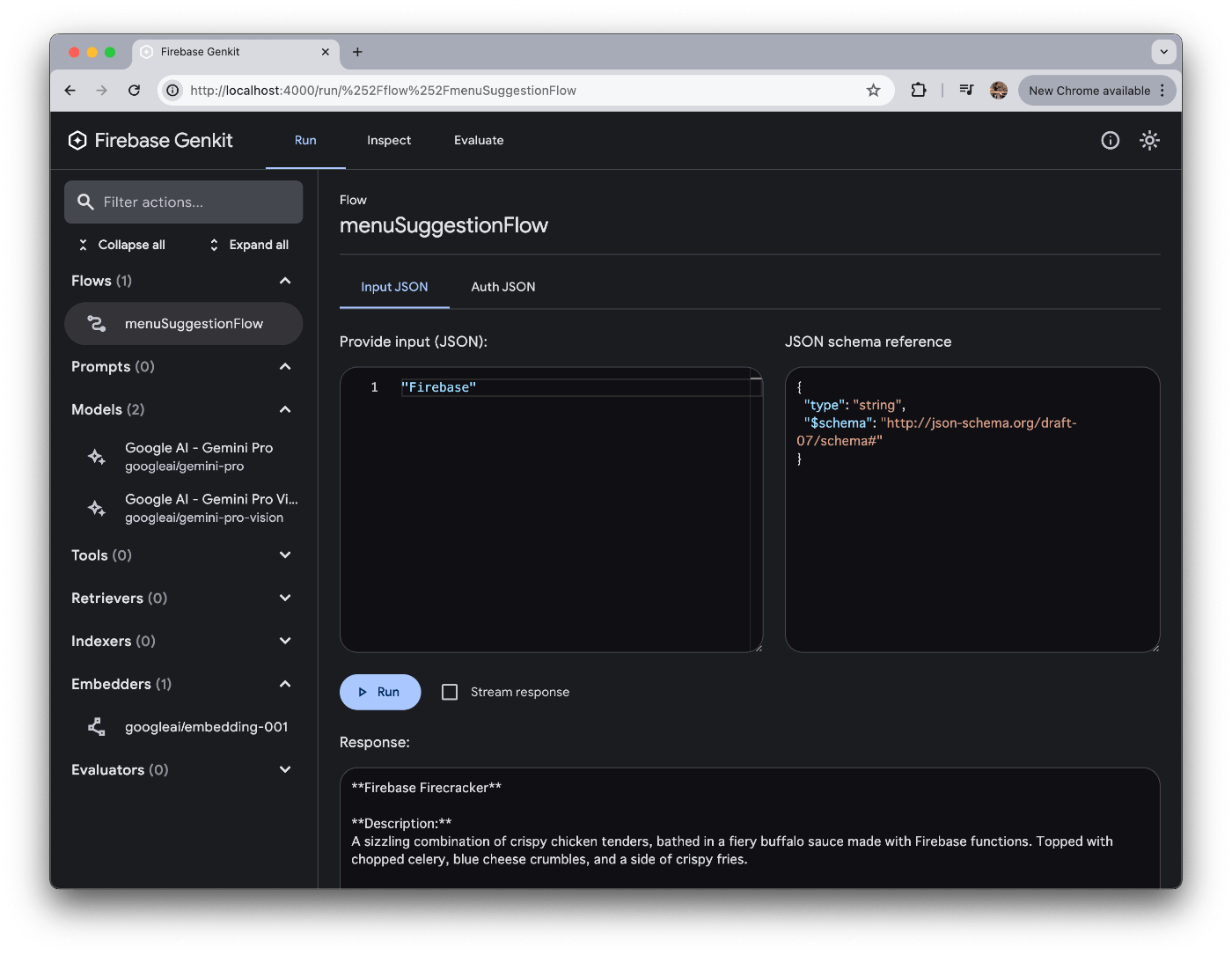Click the flow icon beside menuSuggestionFlow

click(97, 324)
